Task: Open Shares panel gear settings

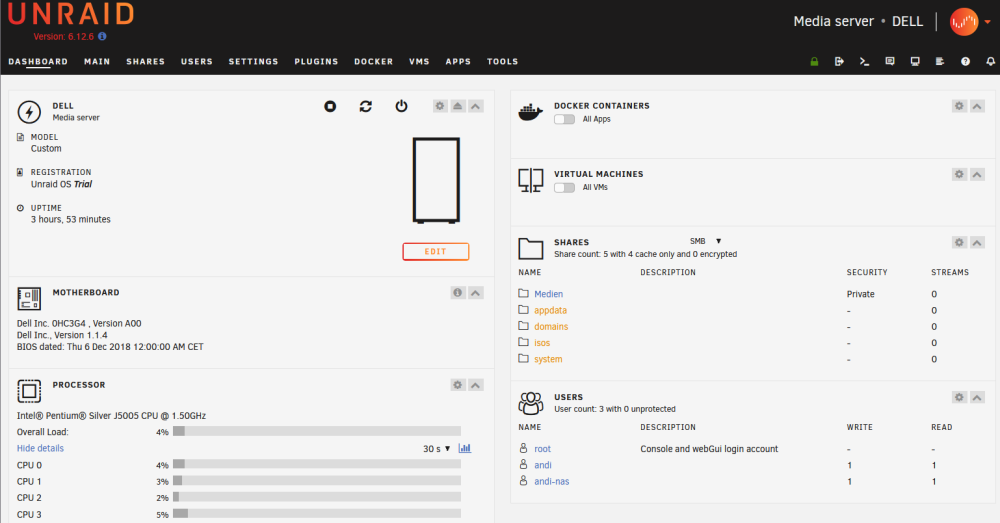Action: click(959, 242)
